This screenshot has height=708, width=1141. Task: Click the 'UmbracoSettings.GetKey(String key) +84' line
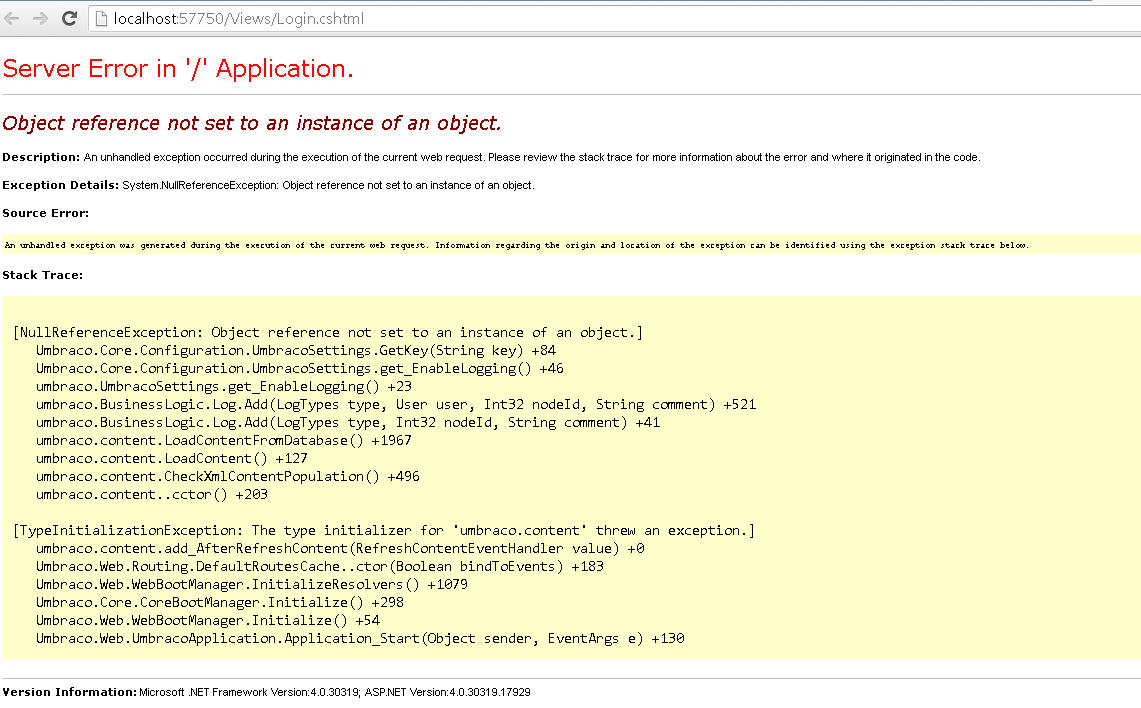295,351
